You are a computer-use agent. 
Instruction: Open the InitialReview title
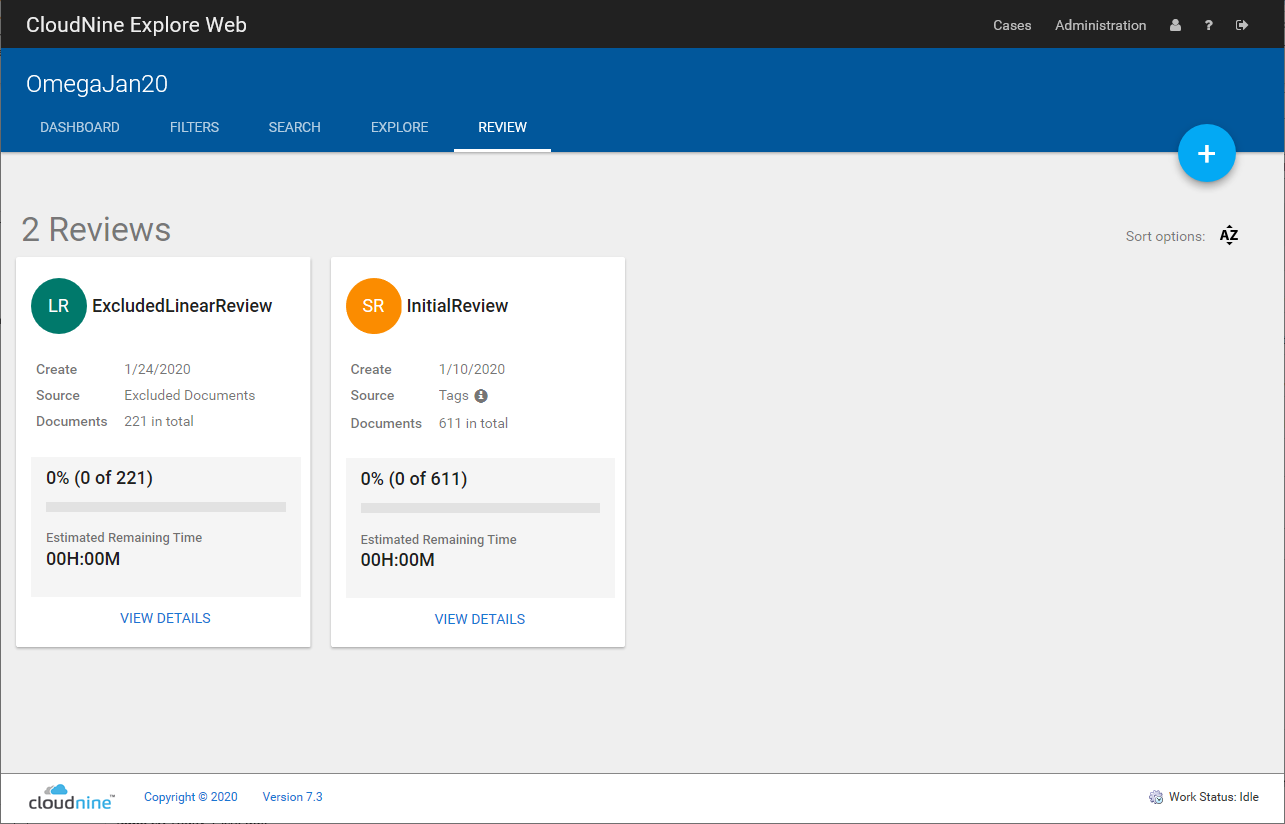pos(457,306)
